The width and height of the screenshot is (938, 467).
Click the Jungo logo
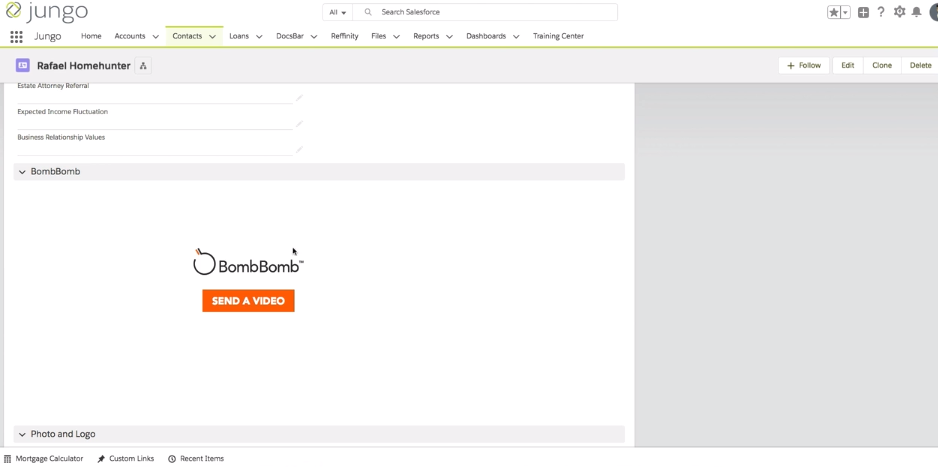click(x=47, y=11)
